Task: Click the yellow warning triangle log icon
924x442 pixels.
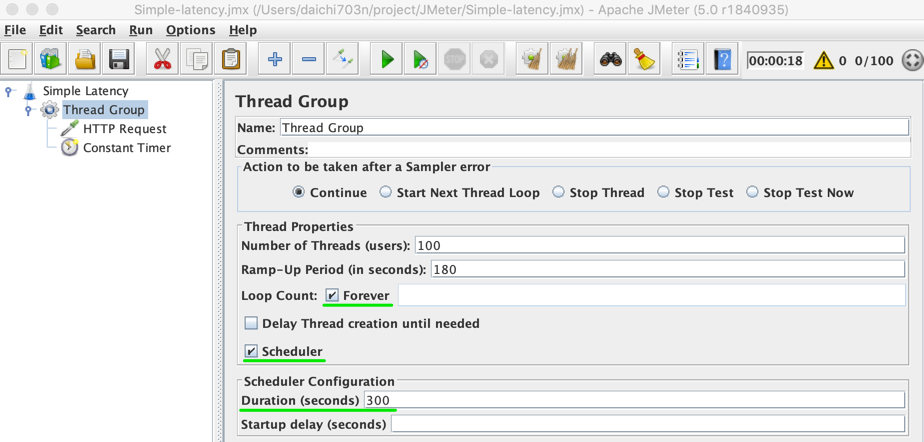Action: tap(823, 60)
